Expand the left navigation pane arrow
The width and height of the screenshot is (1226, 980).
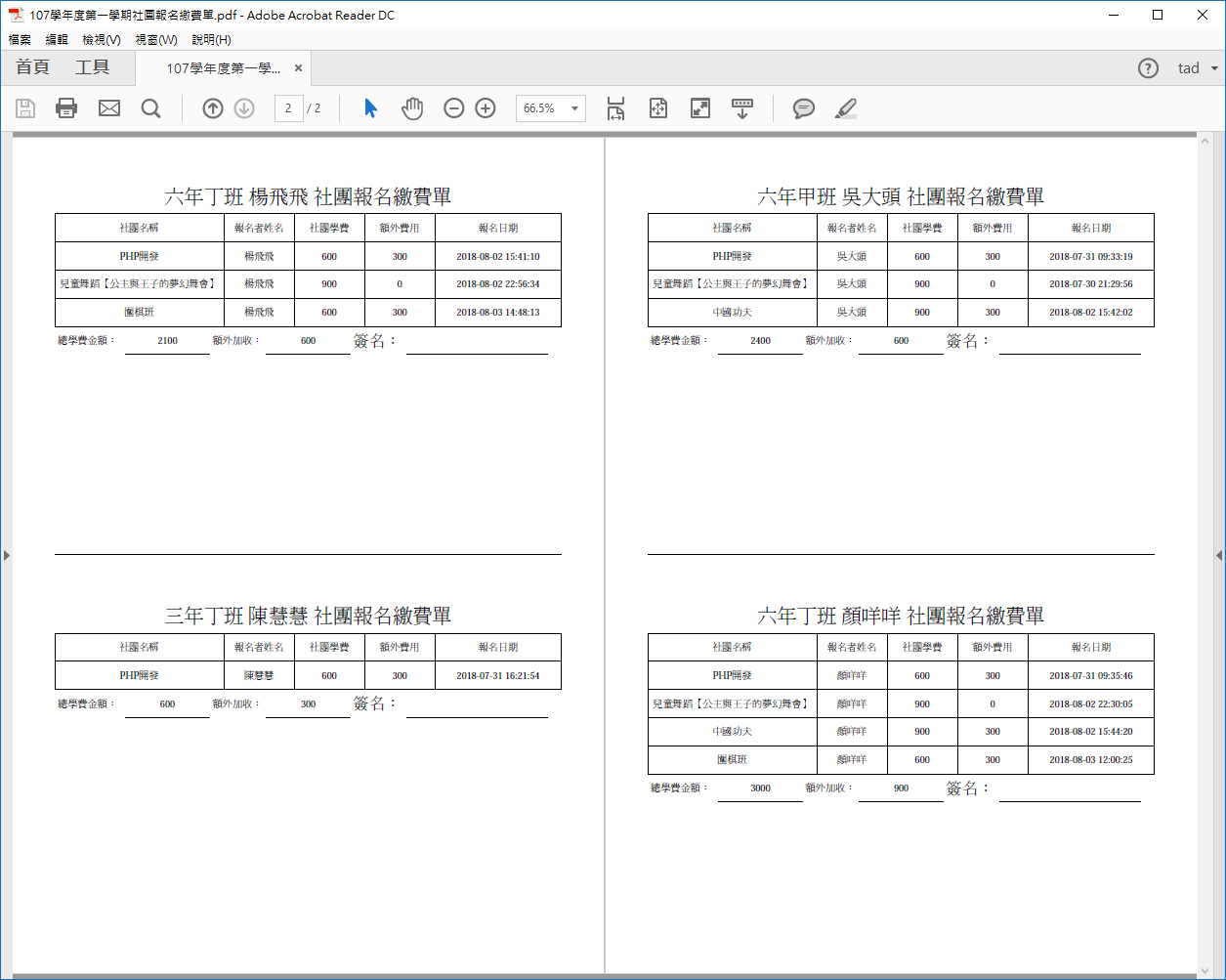tap(6, 555)
